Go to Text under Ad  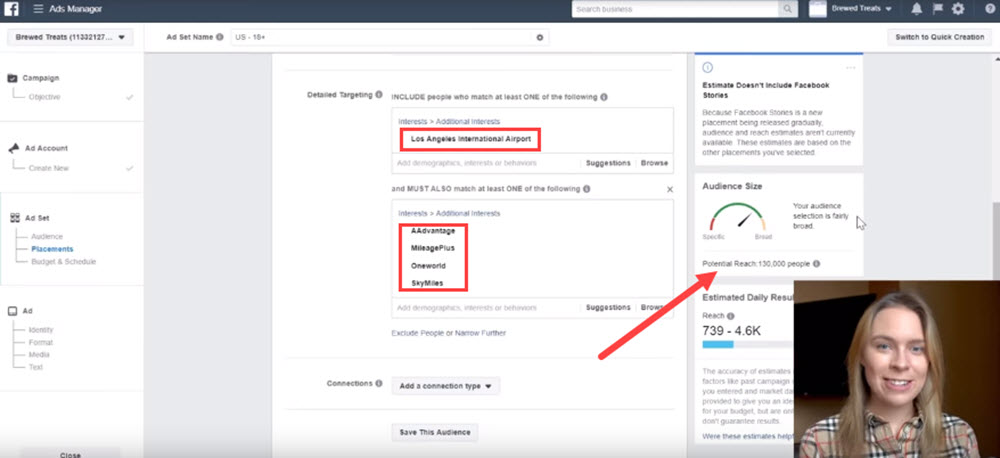[36, 367]
